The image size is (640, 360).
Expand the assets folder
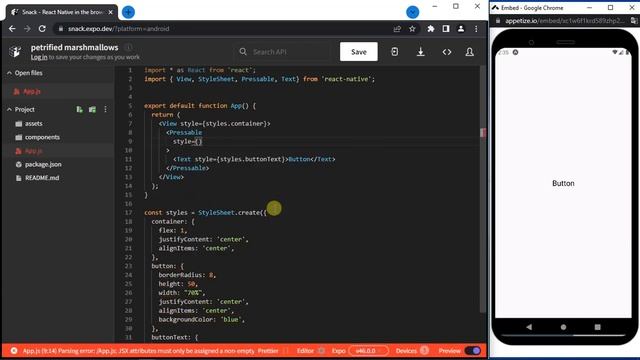(x=33, y=124)
